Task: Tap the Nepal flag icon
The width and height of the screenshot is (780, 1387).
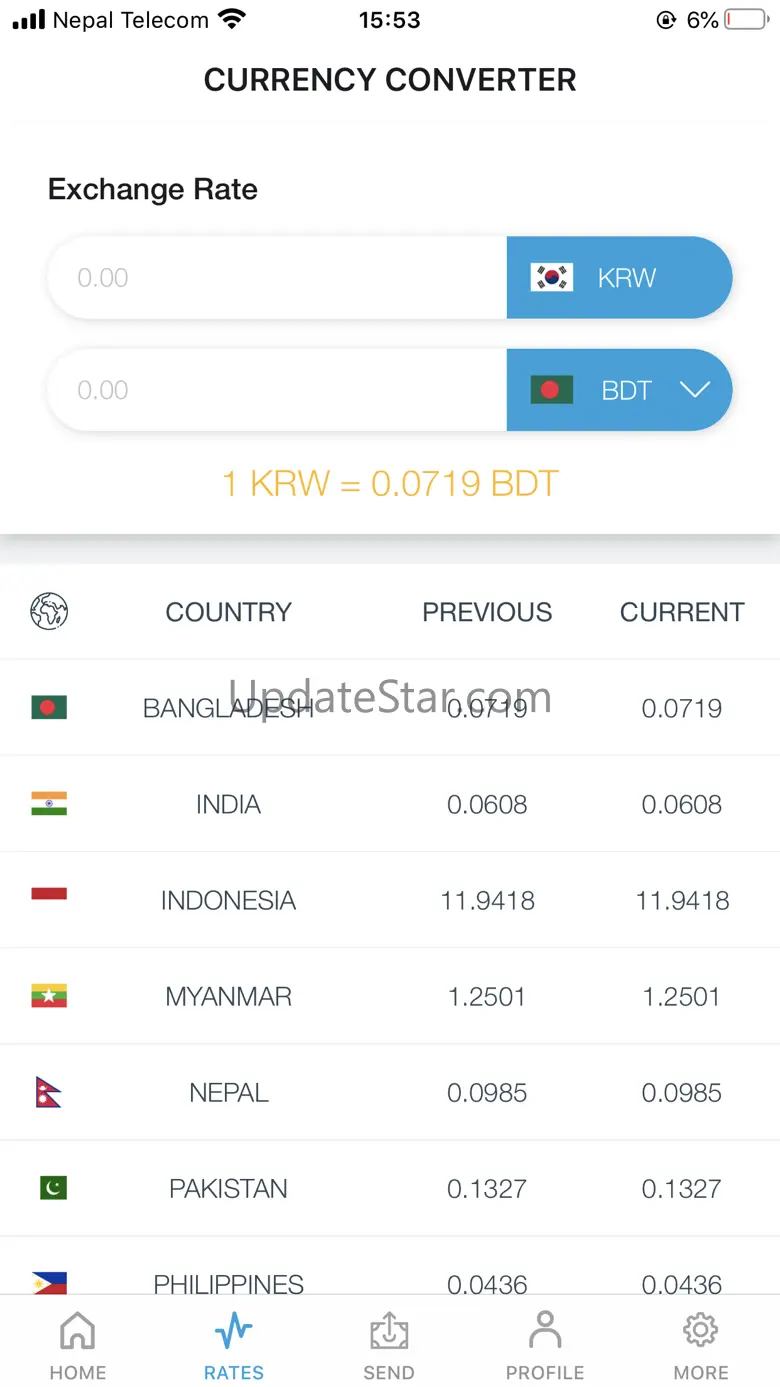Action: pyautogui.click(x=48, y=1092)
